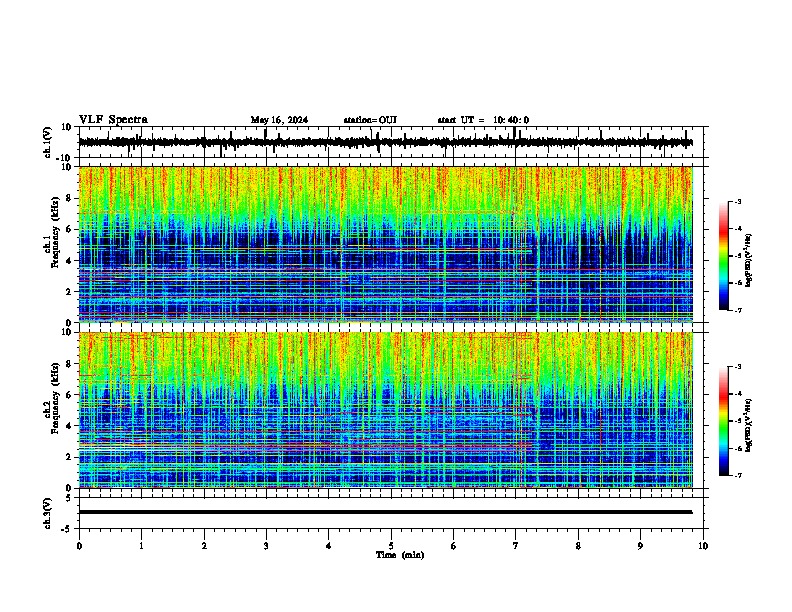Click the ch.1 'Frequency (kHz)' axis label
This screenshot has width=792, height=612.
click(x=55, y=232)
